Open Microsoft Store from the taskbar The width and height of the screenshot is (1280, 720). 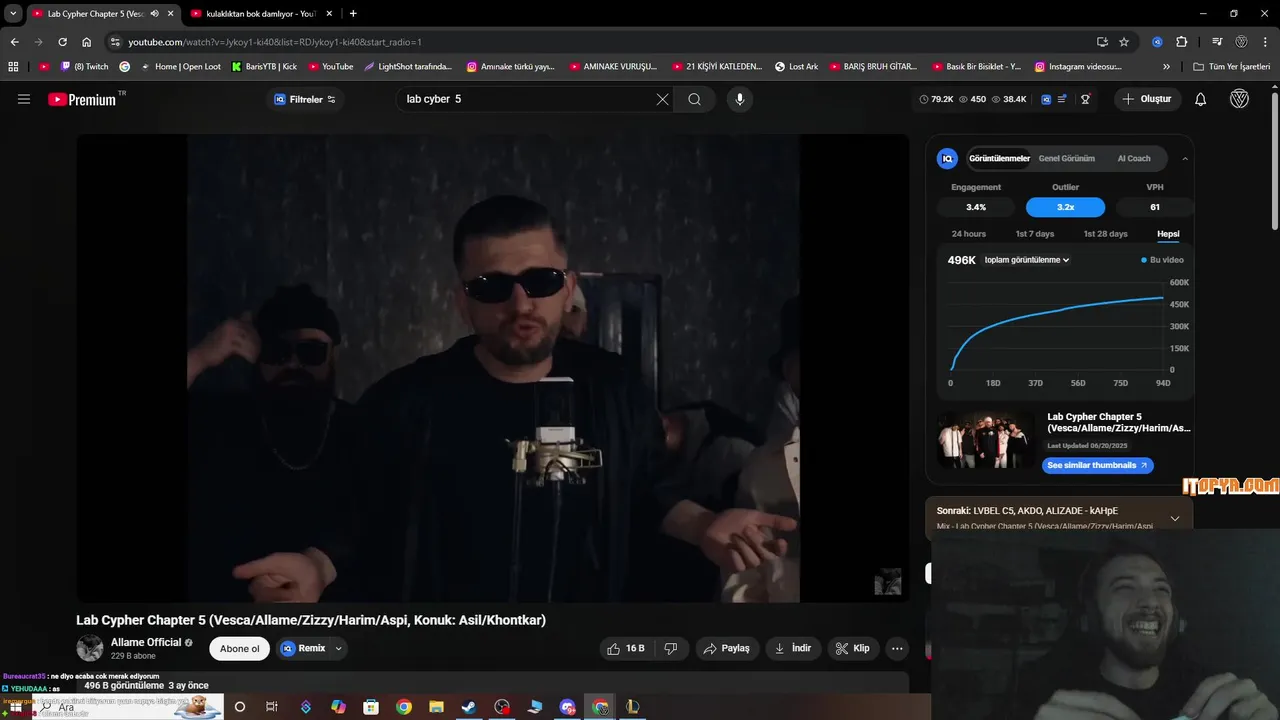click(371, 707)
